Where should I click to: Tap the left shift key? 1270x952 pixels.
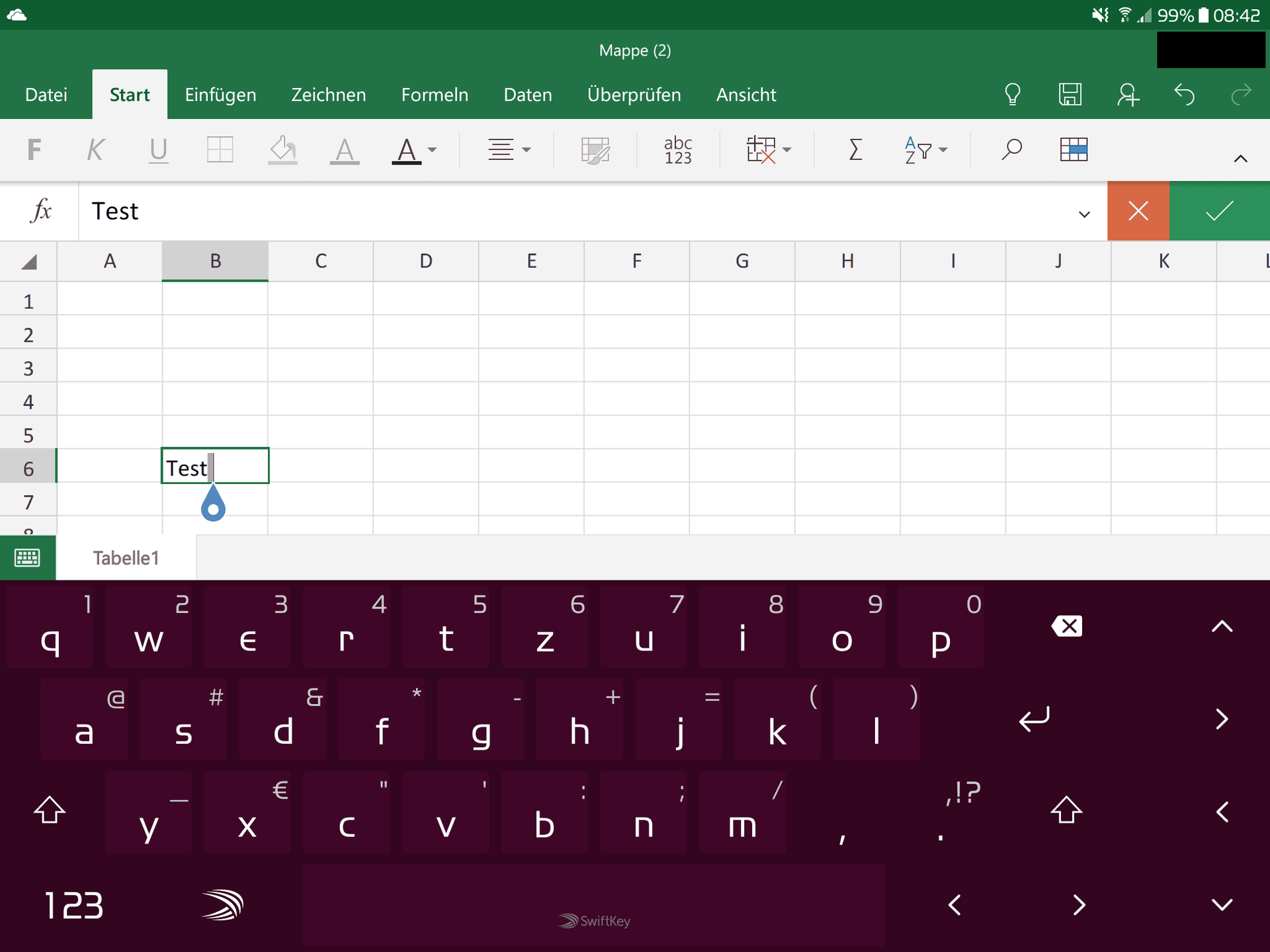click(50, 810)
